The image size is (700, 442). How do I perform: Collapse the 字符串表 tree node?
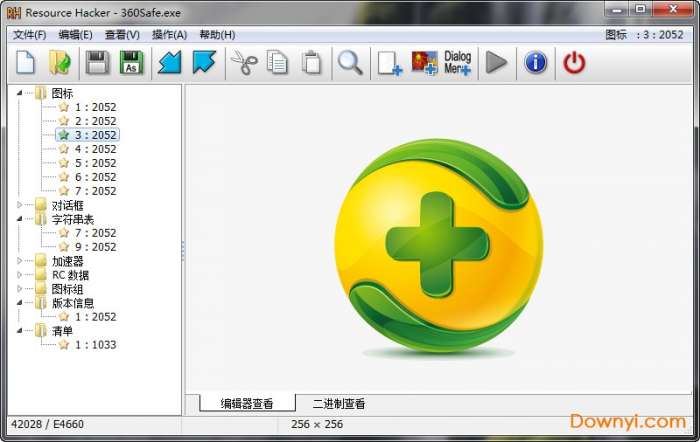click(x=20, y=219)
